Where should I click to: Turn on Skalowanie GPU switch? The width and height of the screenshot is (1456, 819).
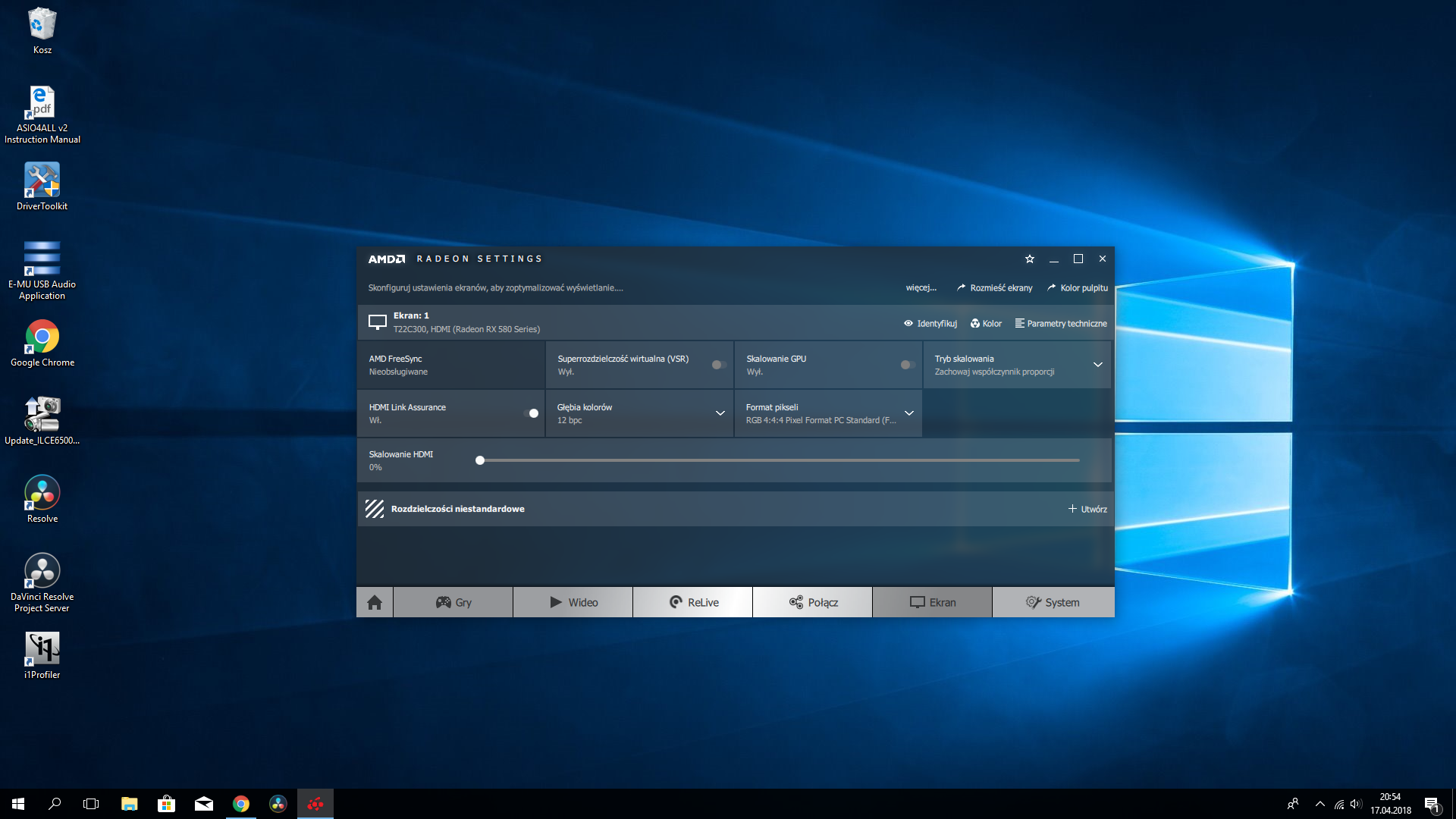tap(907, 365)
